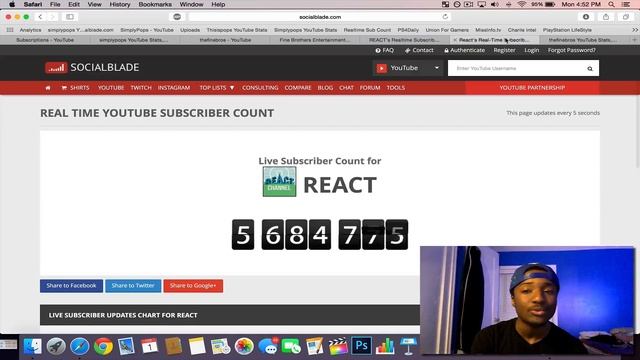Click the AdBlock extension icon in the toolbar
The width and height of the screenshot is (640, 360).
pyautogui.click(x=177, y=17)
